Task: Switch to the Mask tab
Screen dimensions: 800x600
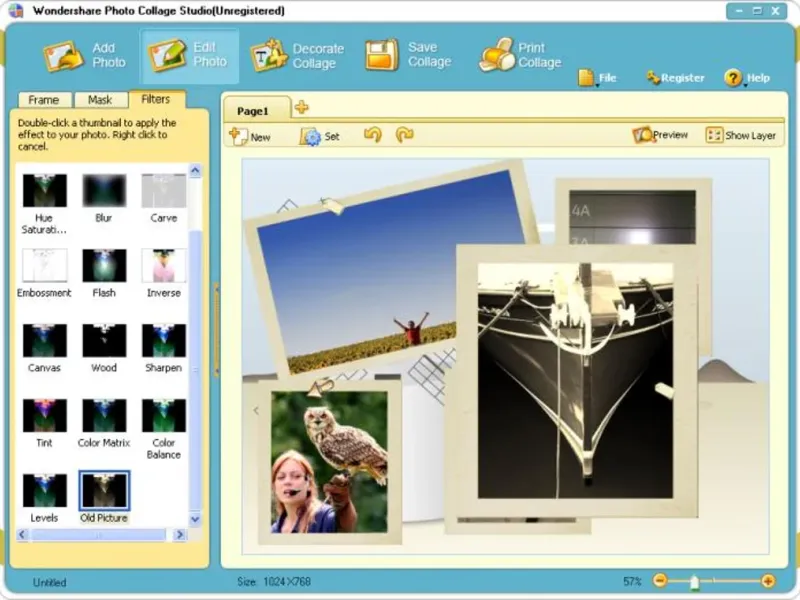Action: (x=100, y=99)
